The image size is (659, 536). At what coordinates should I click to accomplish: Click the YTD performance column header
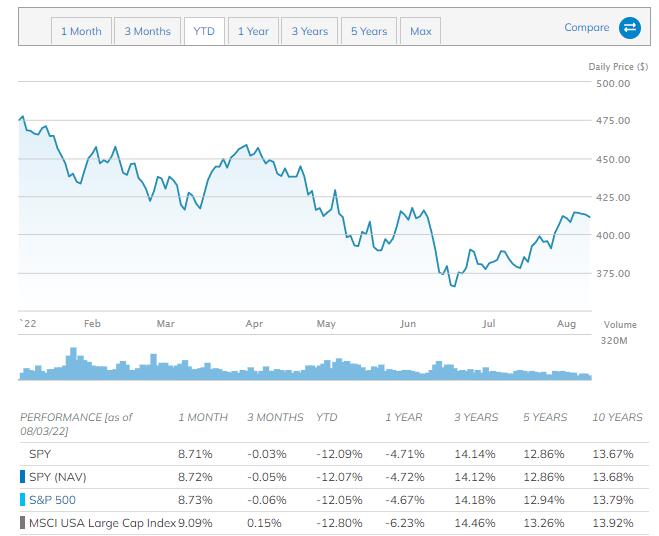327,417
